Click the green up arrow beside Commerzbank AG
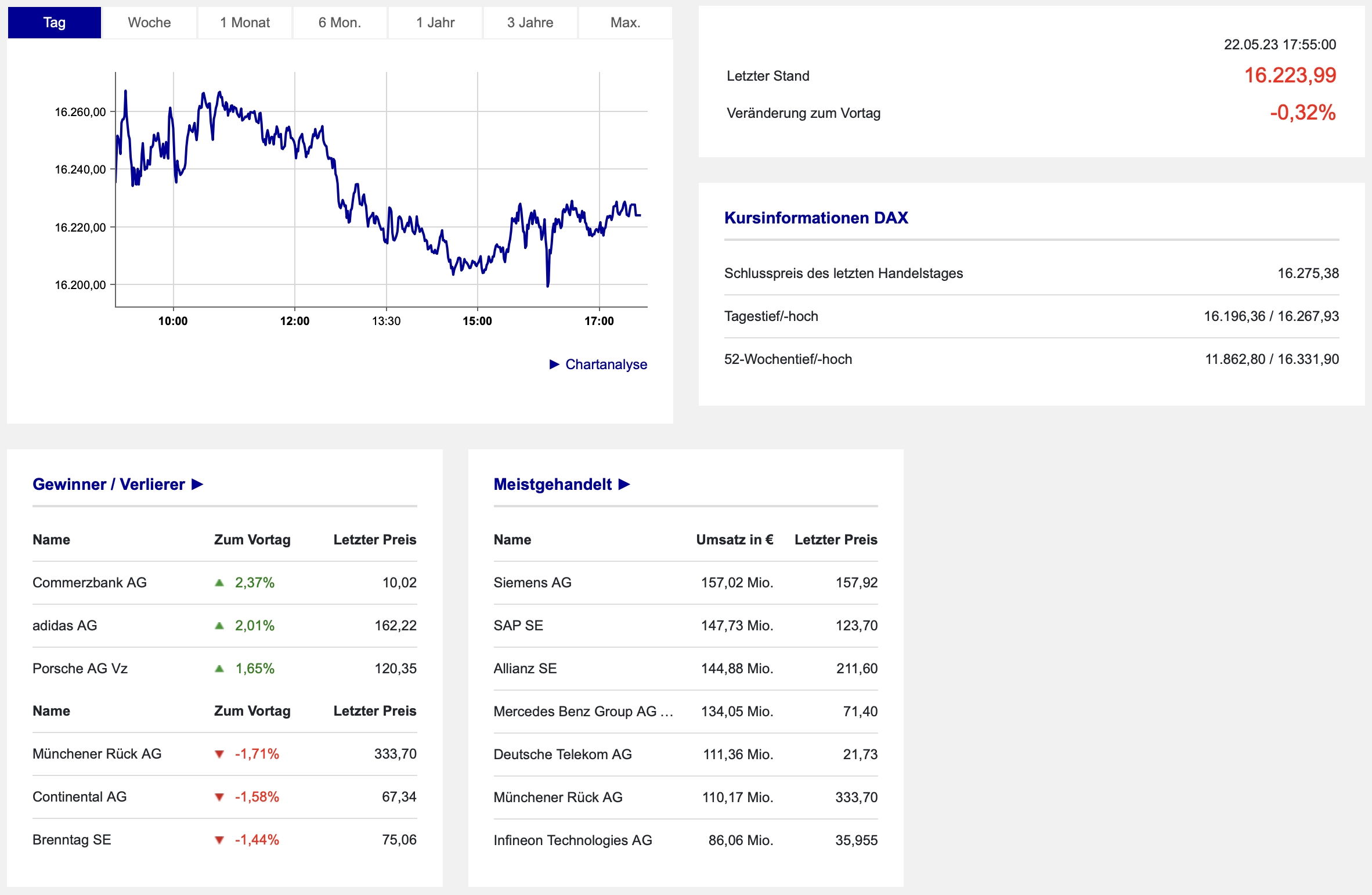The image size is (1372, 895). (219, 583)
